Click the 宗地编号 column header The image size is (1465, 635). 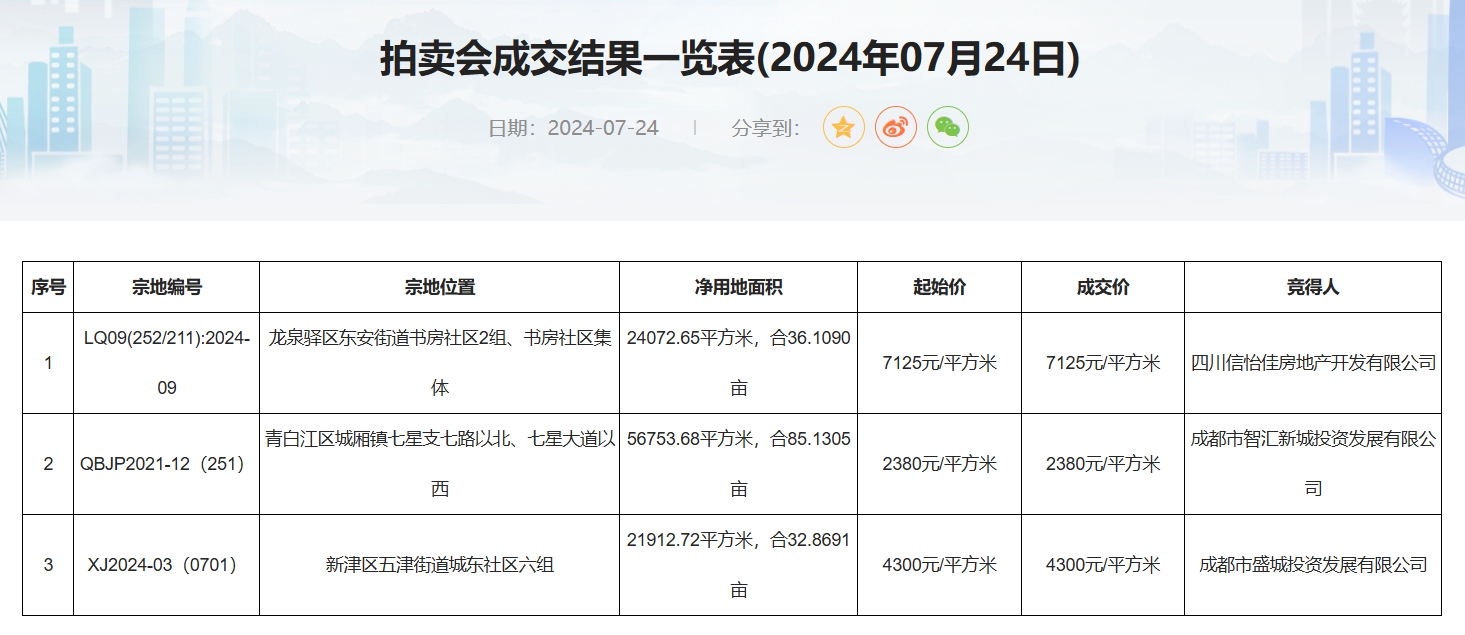167,287
